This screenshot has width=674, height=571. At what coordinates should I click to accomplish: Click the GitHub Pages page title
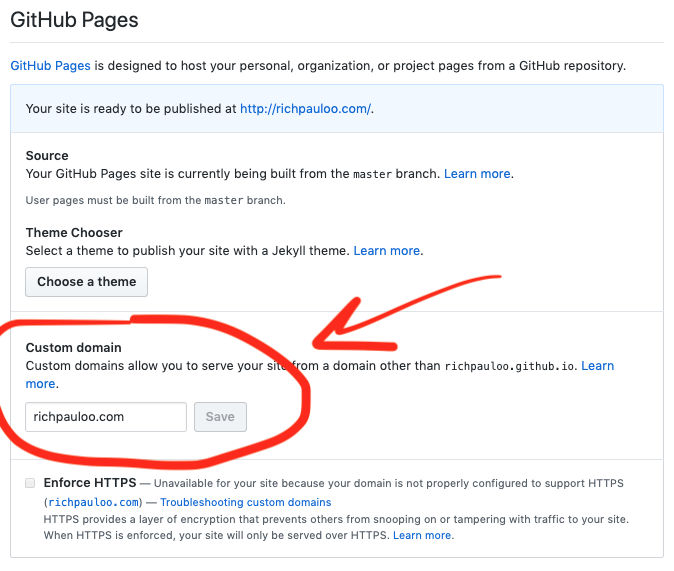tap(74, 20)
